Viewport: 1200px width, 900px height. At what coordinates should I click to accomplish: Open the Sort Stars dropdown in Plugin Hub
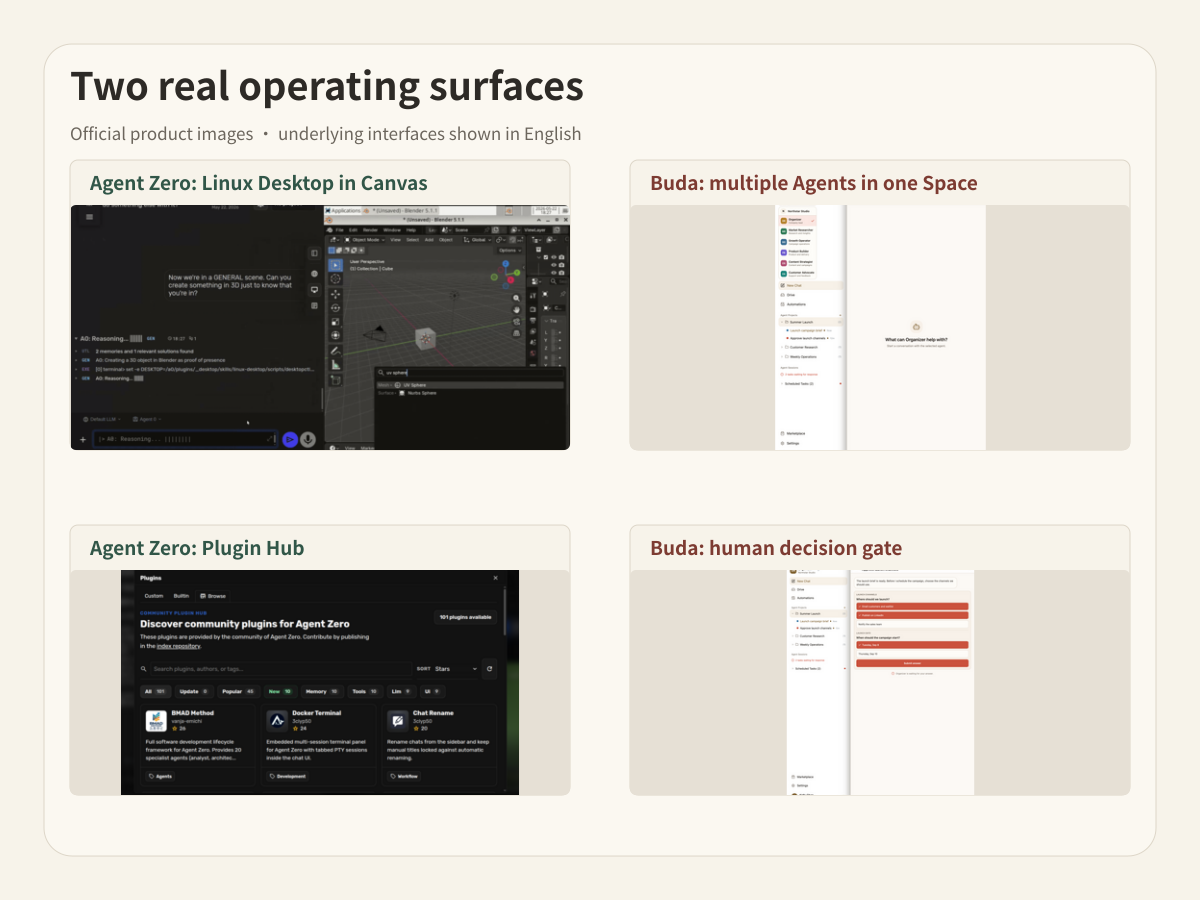457,669
